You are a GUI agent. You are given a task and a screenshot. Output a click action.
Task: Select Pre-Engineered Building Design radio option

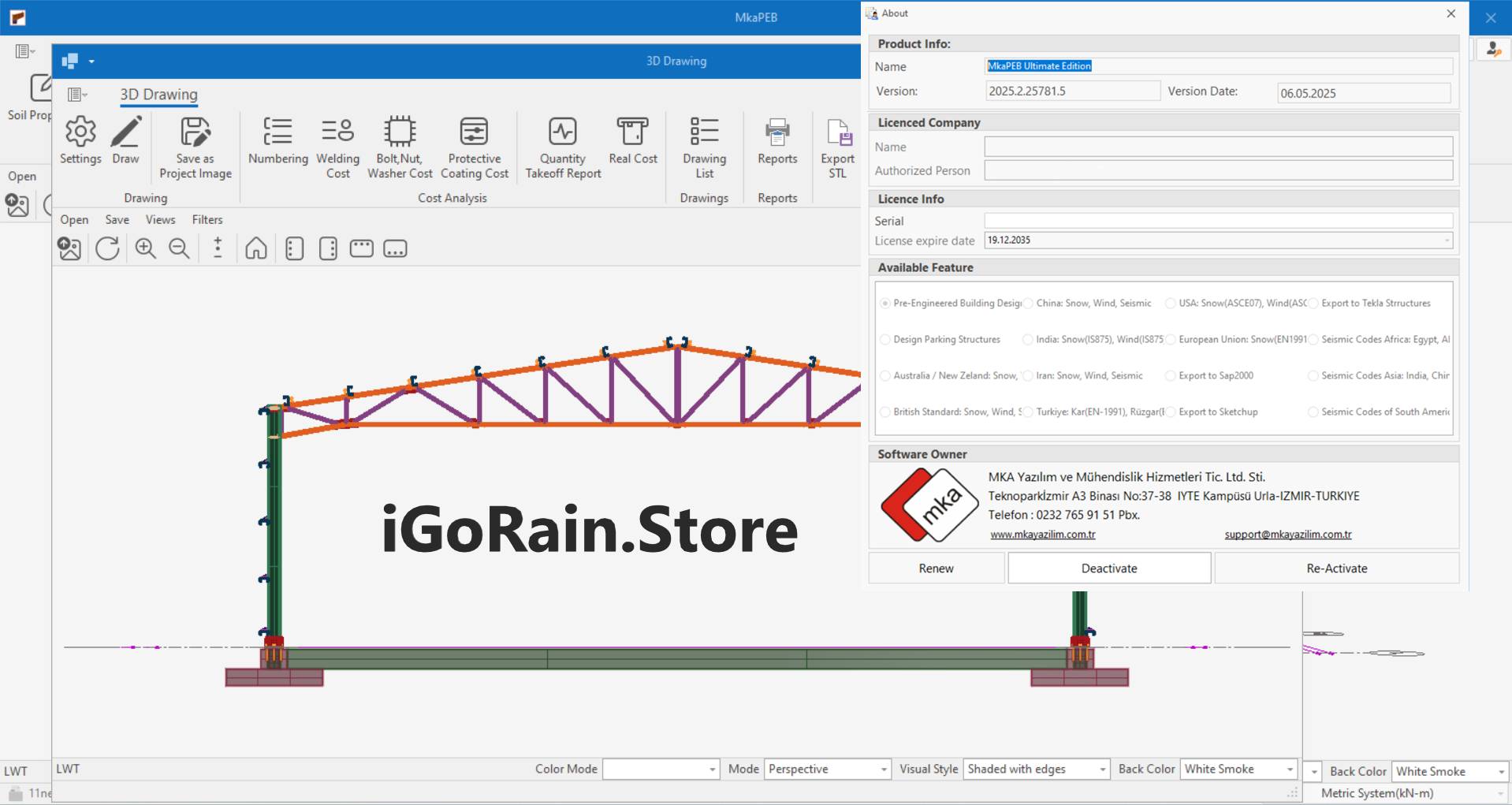[885, 304]
